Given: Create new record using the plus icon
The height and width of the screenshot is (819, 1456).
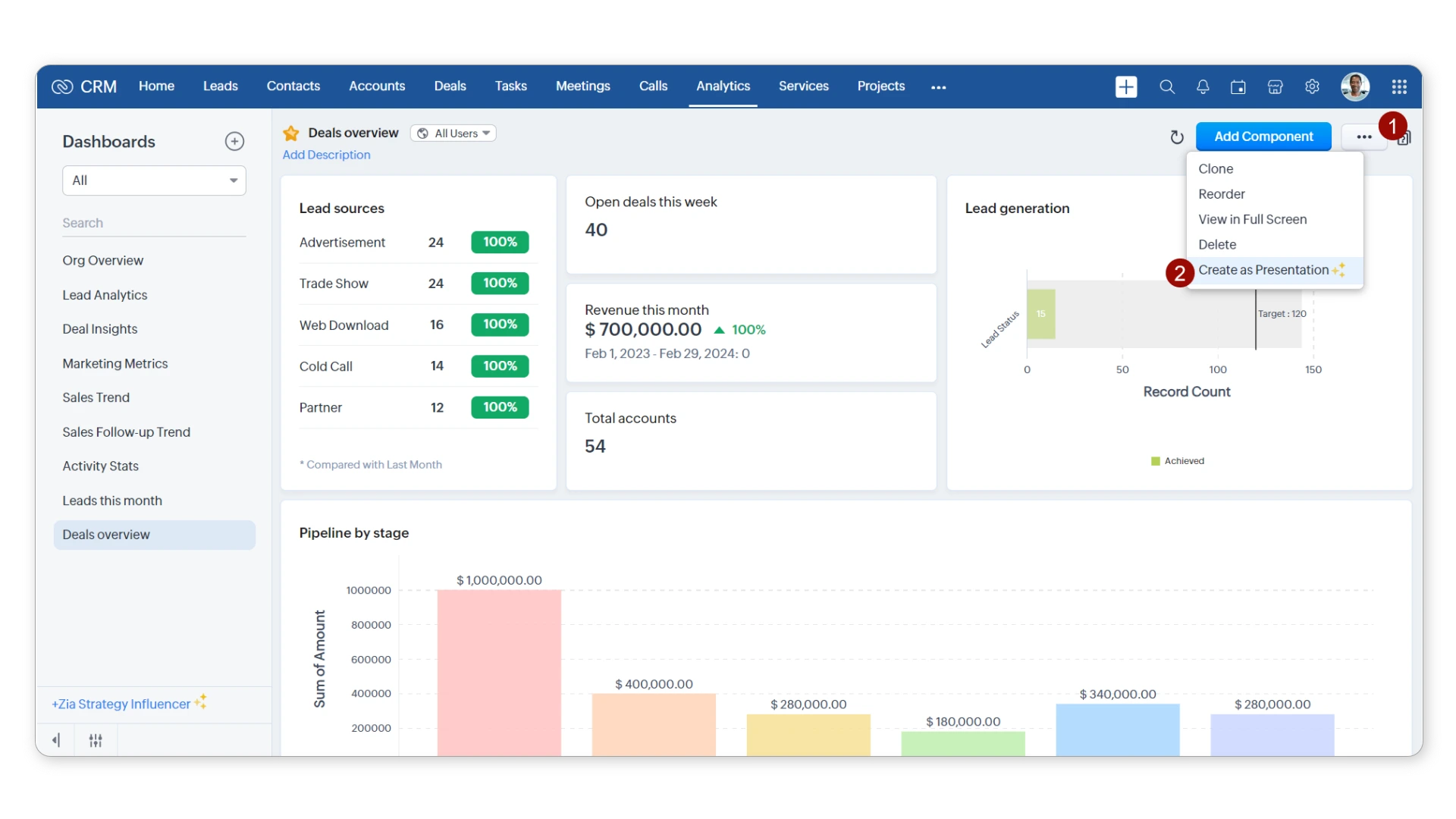Looking at the screenshot, I should (x=1126, y=86).
